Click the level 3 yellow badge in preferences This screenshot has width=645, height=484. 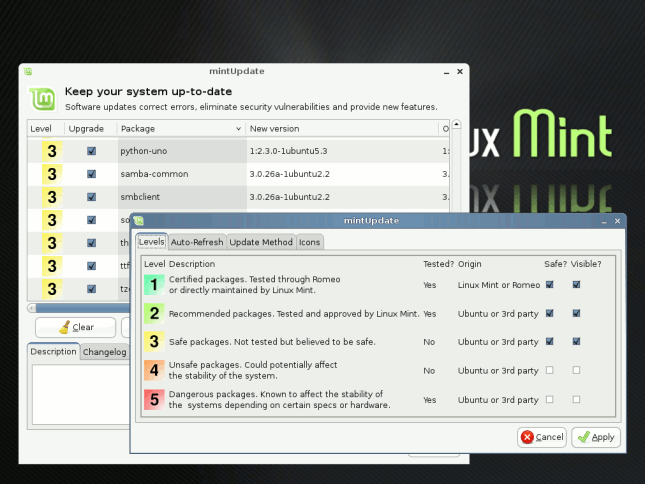click(x=154, y=342)
